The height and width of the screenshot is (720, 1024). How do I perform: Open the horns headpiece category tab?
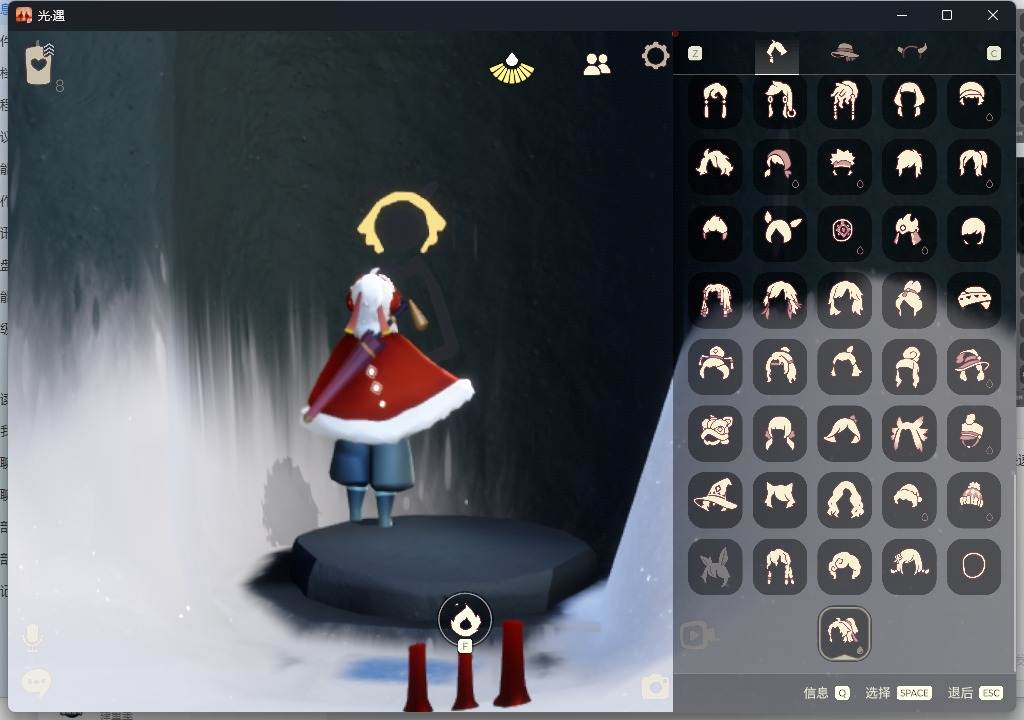click(912, 52)
